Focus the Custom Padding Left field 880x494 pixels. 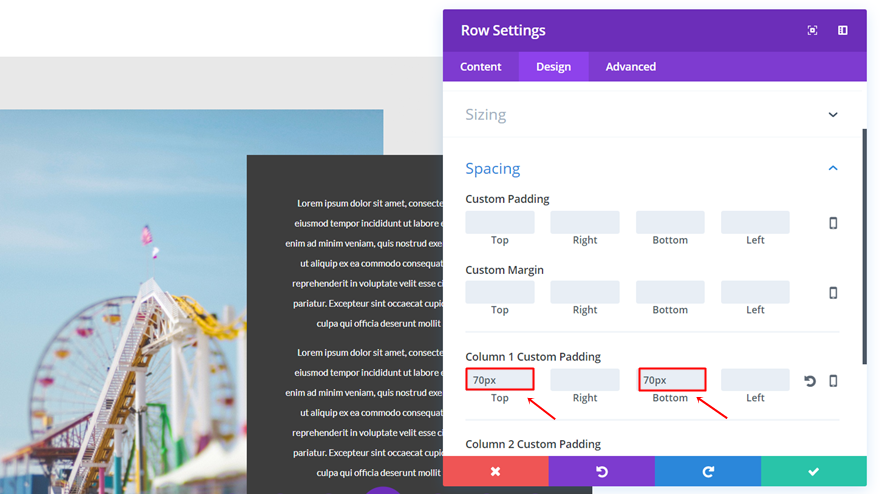click(755, 222)
